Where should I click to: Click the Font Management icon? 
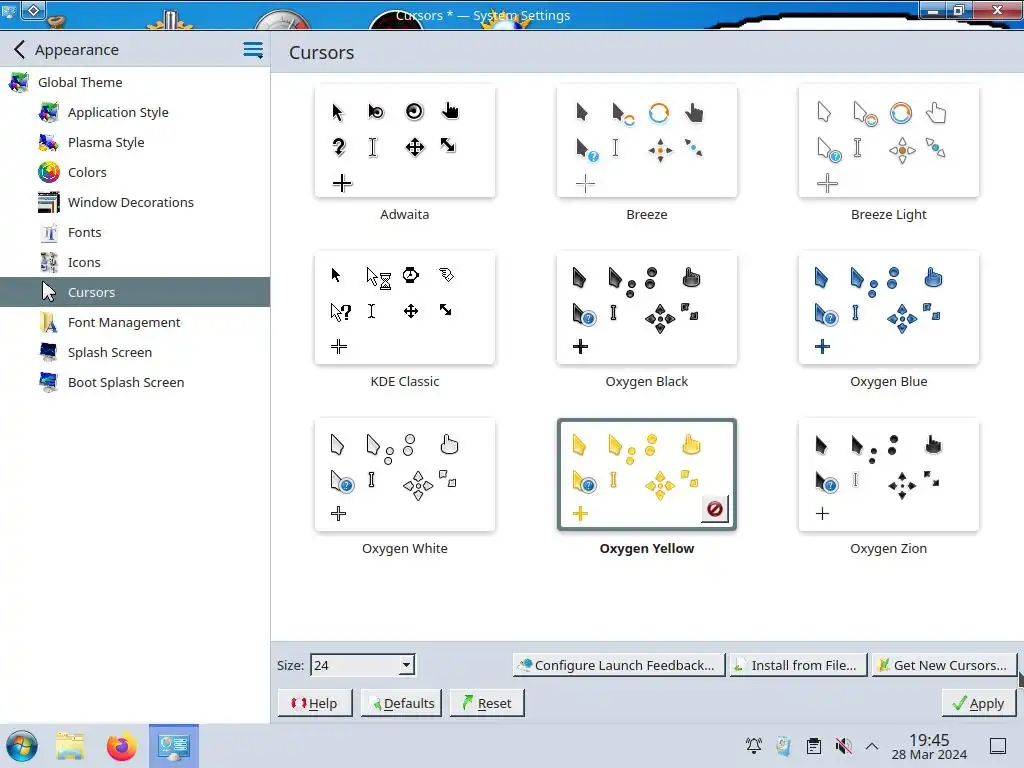49,322
